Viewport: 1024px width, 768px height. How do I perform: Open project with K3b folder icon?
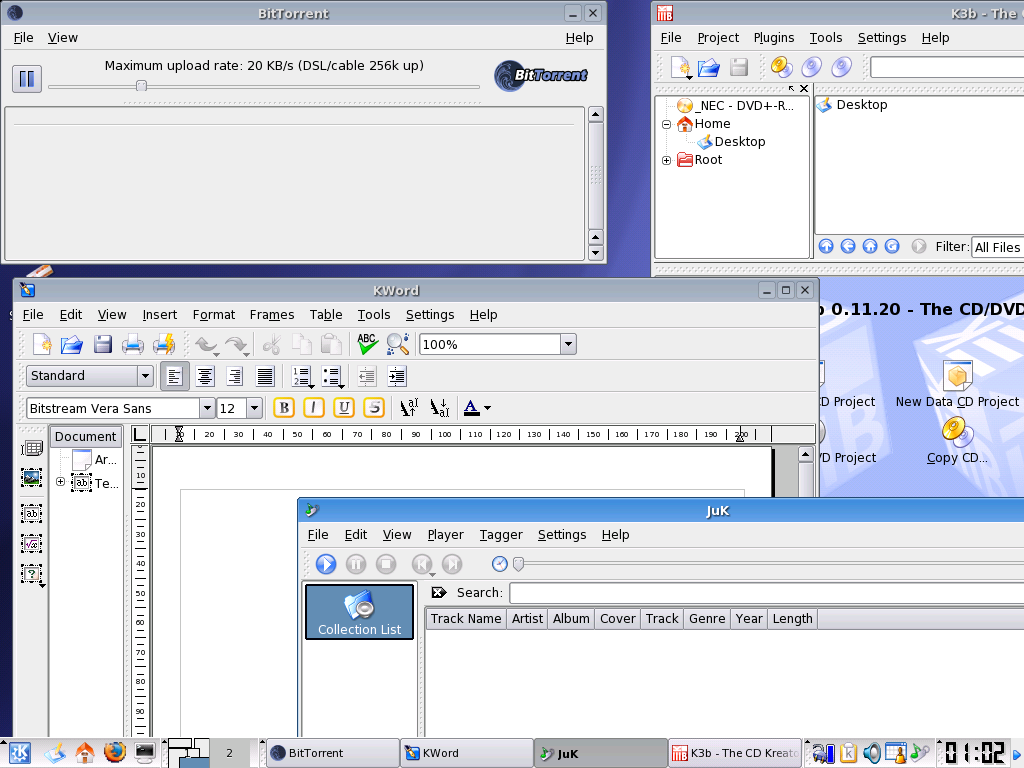coord(709,67)
